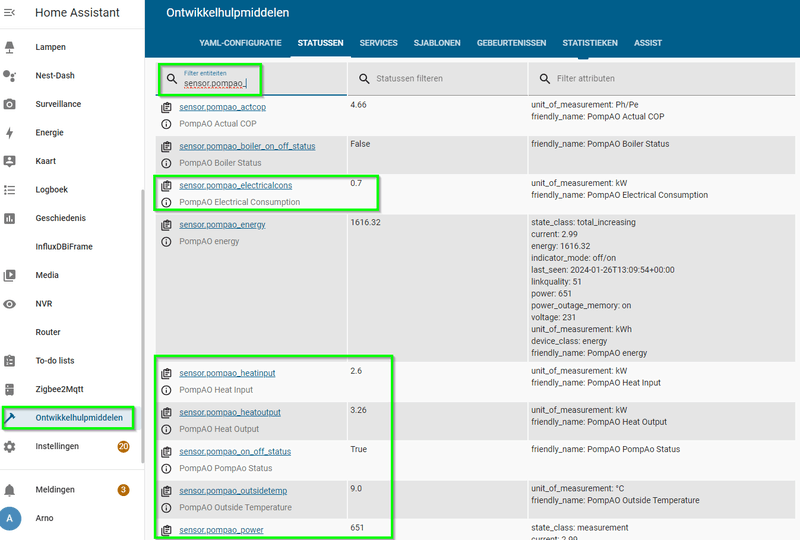This screenshot has height=540, width=800.
Task: Click the Filter entiteiten search field
Action: tap(251, 79)
